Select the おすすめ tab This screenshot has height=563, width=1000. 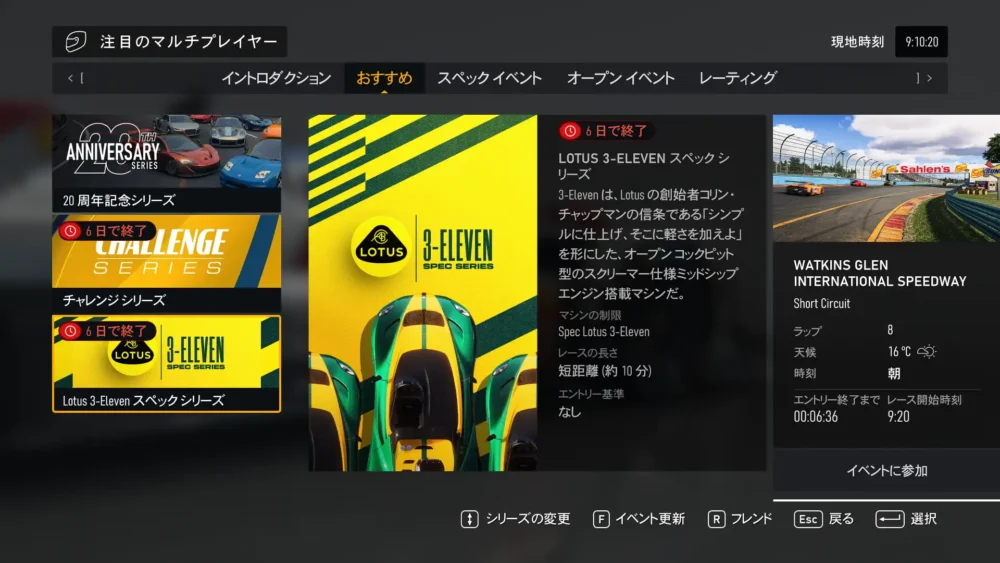tap(385, 78)
